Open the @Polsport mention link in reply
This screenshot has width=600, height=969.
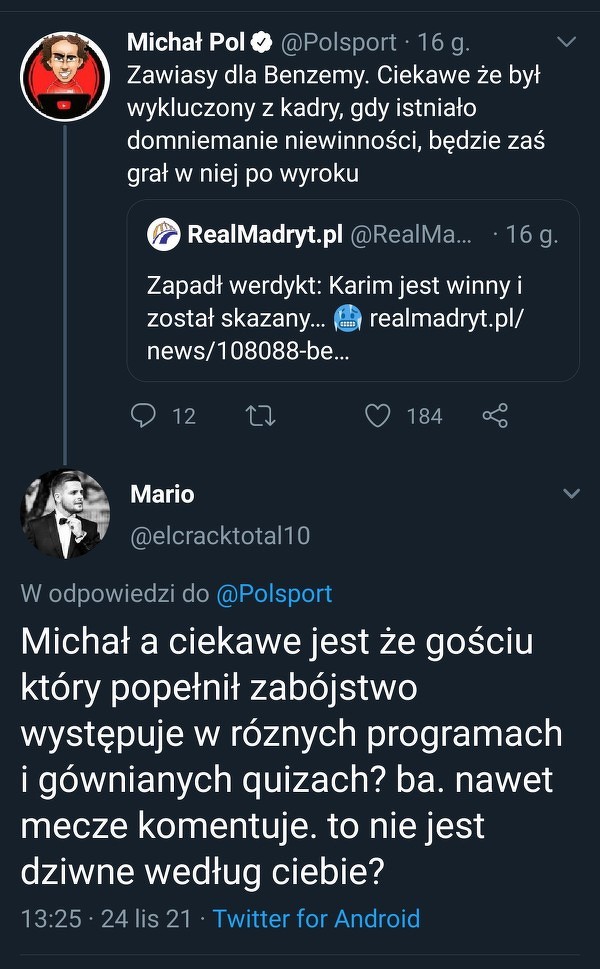273,593
